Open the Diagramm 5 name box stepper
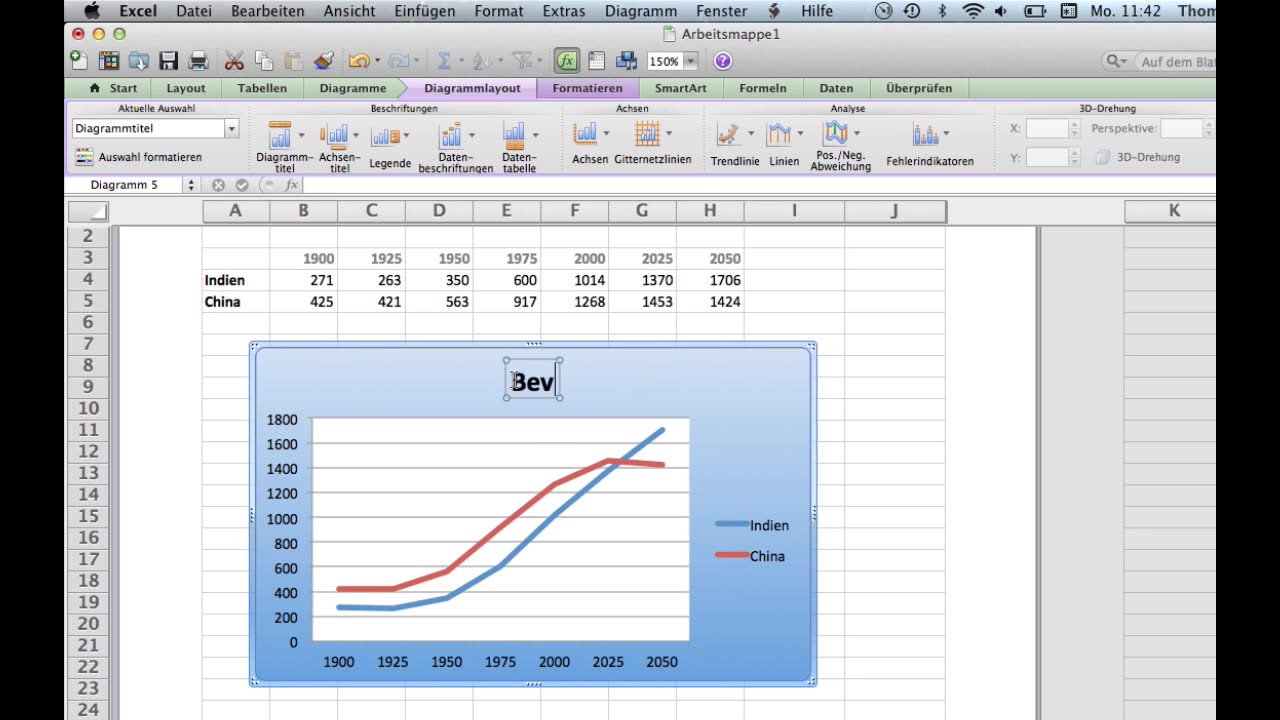This screenshot has width=1280, height=720. (x=191, y=185)
